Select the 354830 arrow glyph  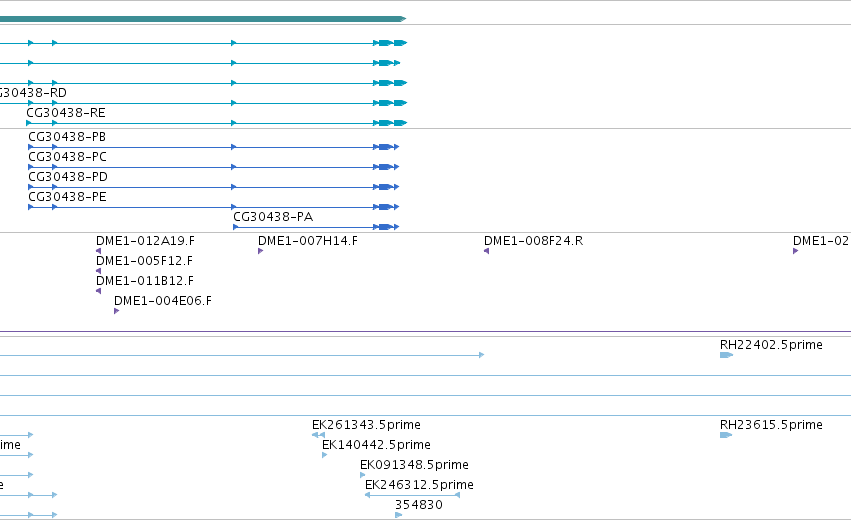tap(398, 515)
